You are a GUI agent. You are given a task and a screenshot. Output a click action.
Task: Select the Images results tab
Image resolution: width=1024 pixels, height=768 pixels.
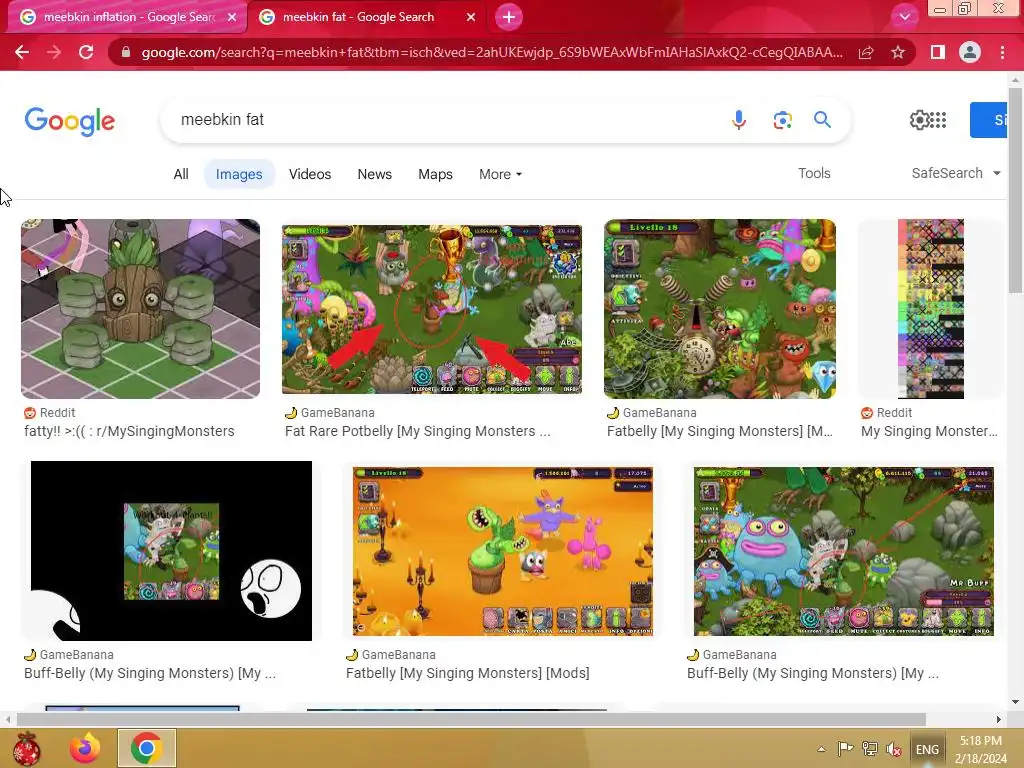click(239, 174)
